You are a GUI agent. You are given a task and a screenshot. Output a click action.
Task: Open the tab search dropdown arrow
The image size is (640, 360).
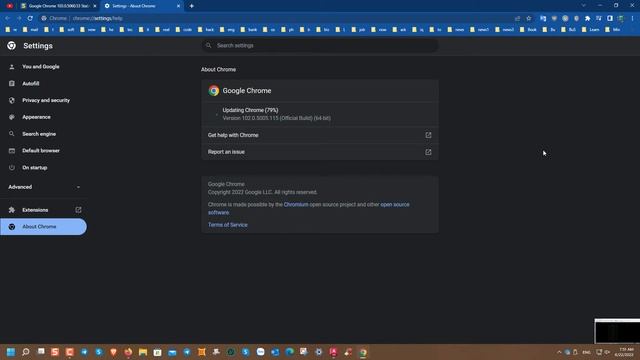click(584, 6)
